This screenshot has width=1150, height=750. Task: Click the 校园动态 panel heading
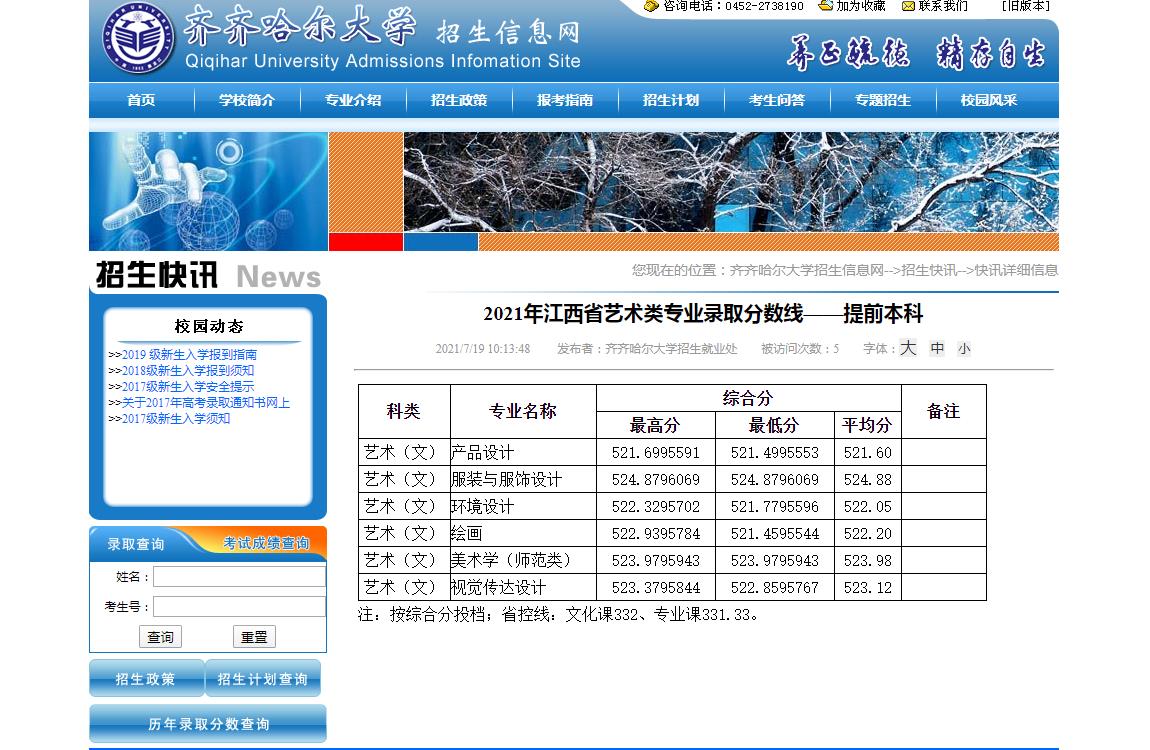click(208, 326)
